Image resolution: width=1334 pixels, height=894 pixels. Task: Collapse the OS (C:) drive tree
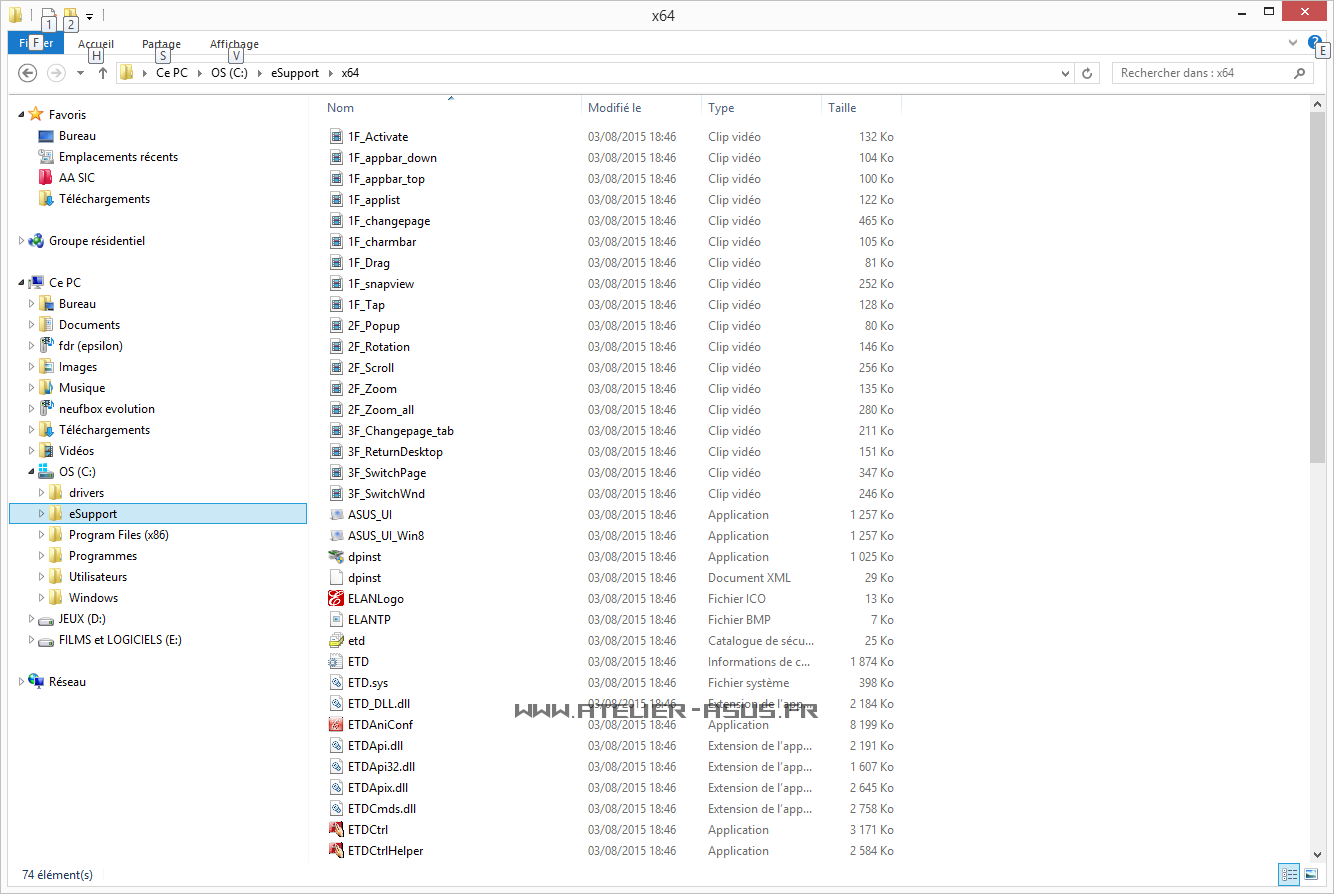pyautogui.click(x=32, y=472)
